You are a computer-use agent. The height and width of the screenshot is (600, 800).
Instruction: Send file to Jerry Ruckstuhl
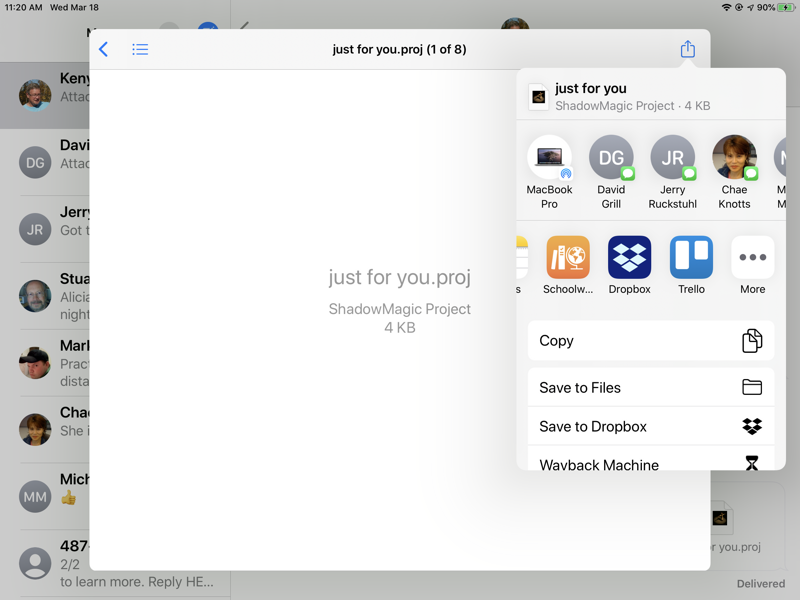672,158
